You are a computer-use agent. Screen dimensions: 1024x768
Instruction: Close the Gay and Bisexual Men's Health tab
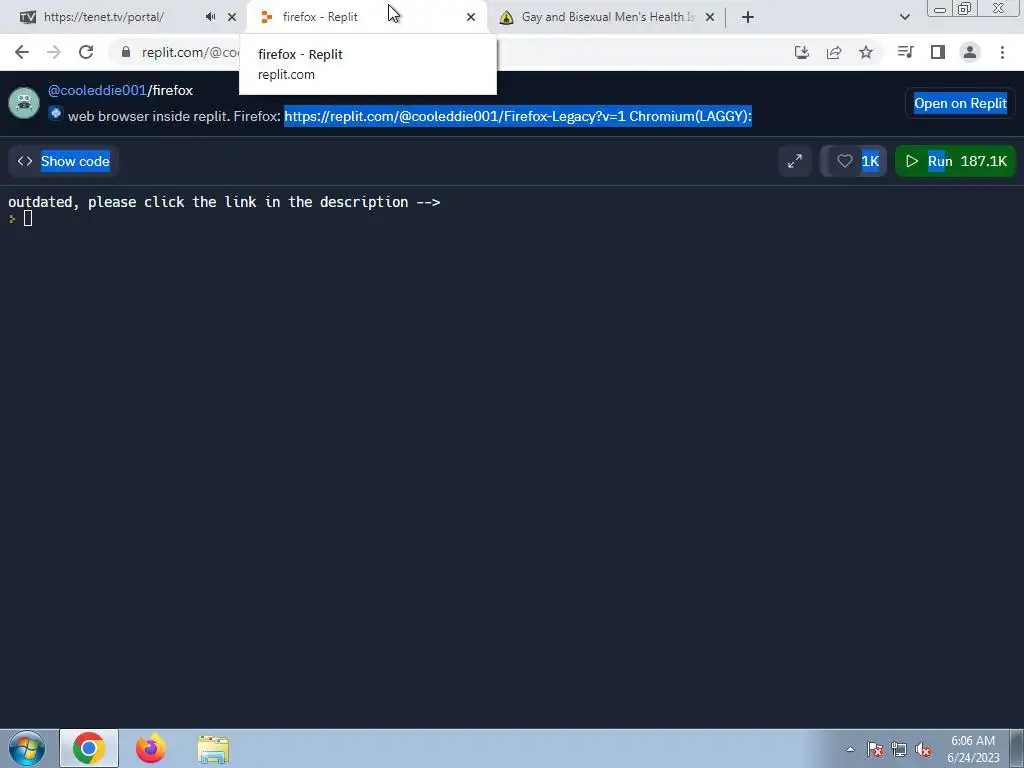pos(710,17)
